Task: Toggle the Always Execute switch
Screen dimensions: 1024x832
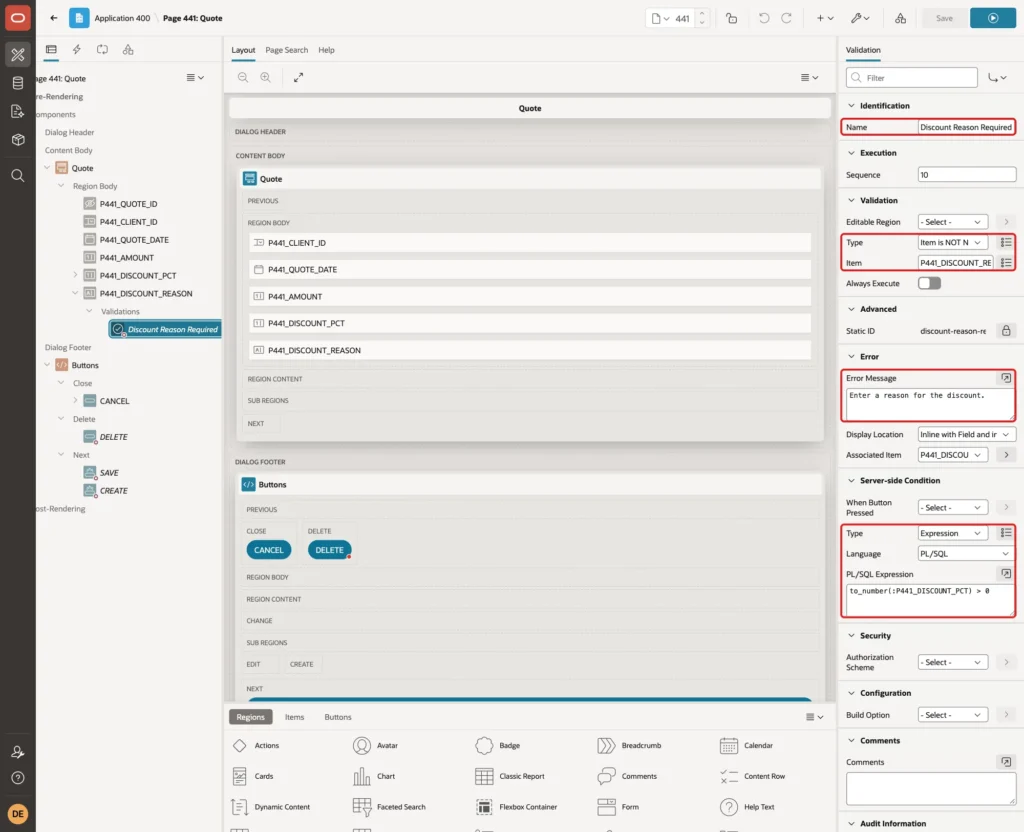Action: coord(929,283)
